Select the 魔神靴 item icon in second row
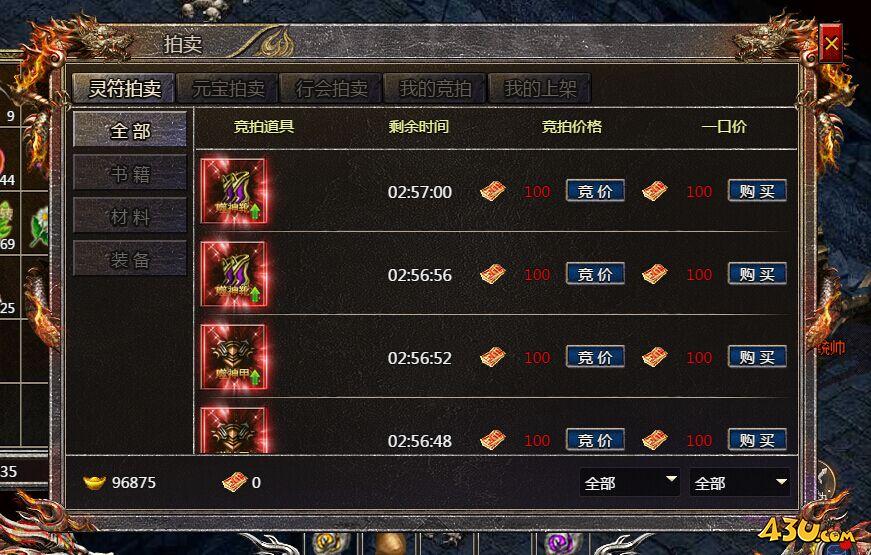The height and width of the screenshot is (555, 871). tap(234, 274)
